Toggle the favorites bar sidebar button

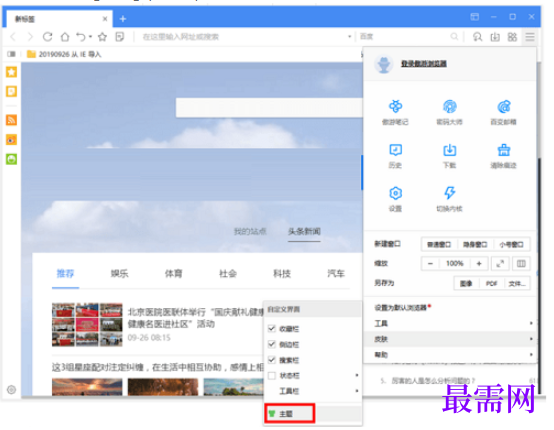click(11, 54)
